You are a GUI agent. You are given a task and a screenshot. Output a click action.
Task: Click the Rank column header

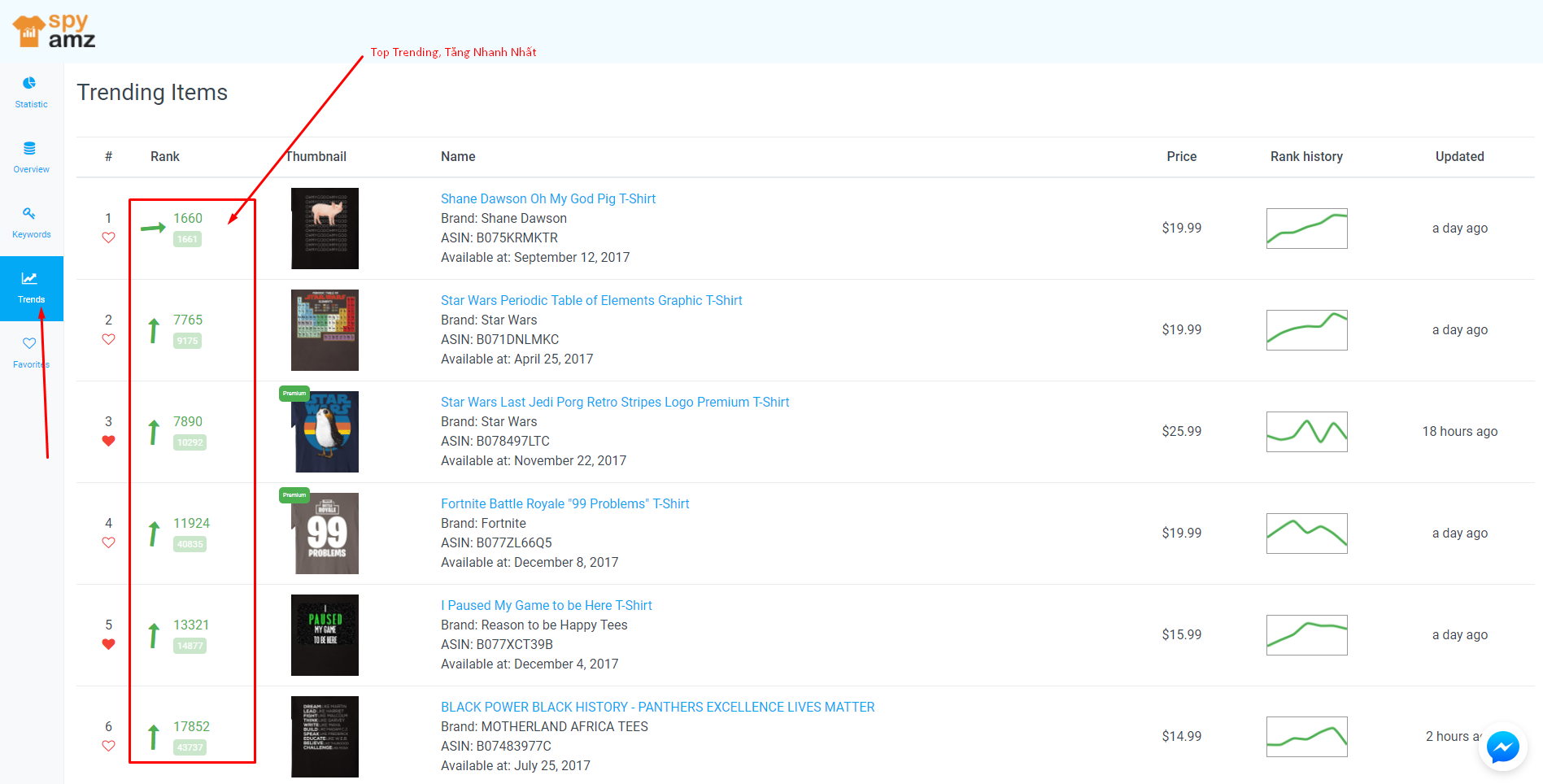(165, 156)
